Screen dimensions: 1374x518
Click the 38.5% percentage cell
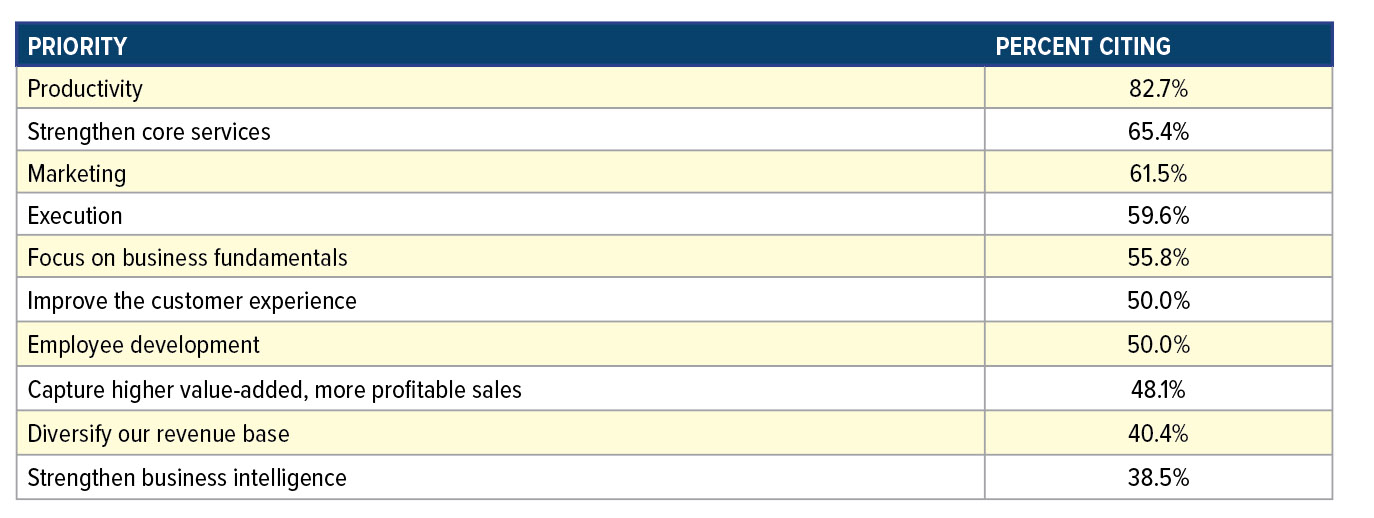point(1158,477)
